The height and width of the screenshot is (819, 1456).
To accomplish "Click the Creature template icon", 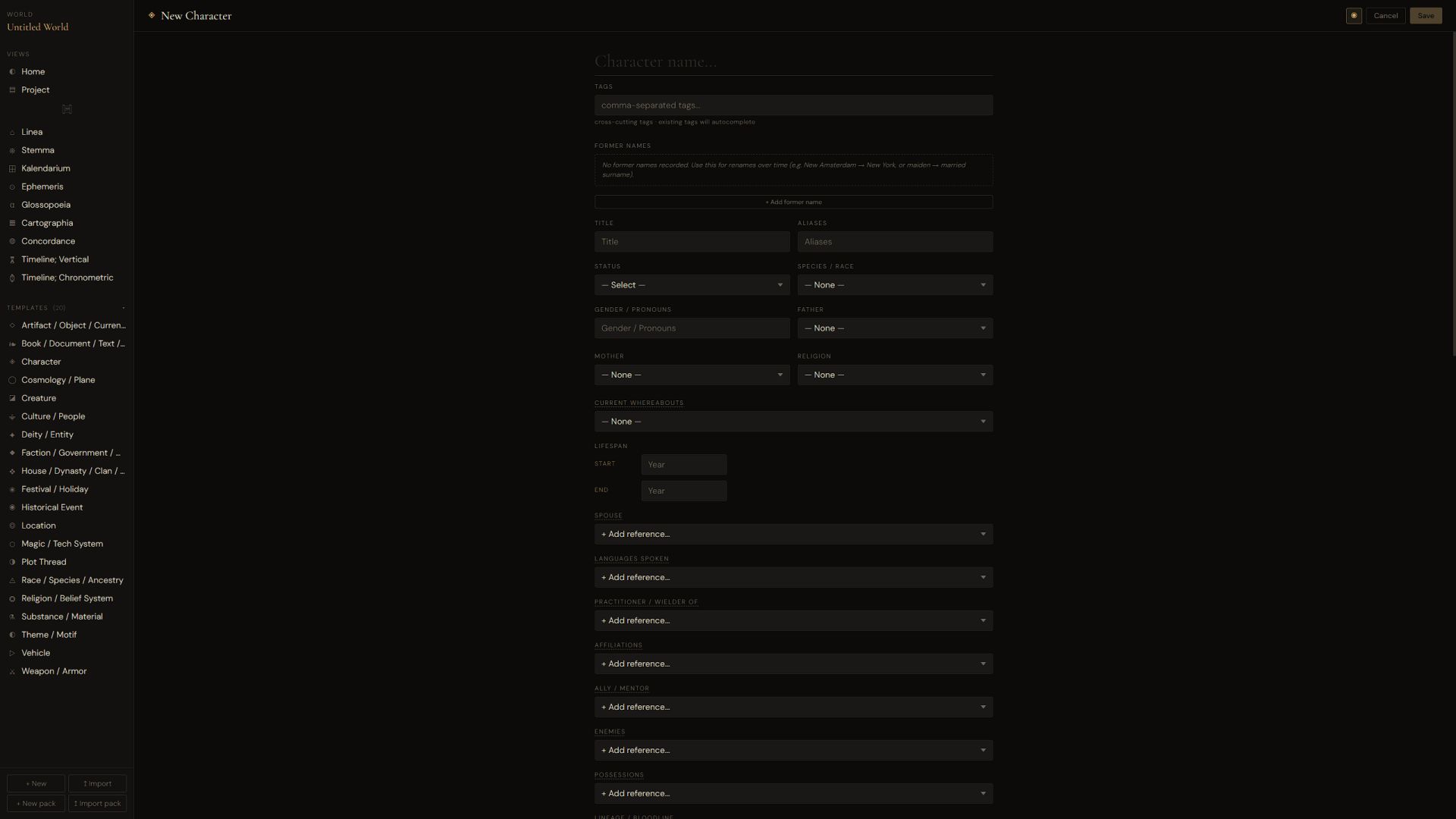I will pyautogui.click(x=12, y=399).
